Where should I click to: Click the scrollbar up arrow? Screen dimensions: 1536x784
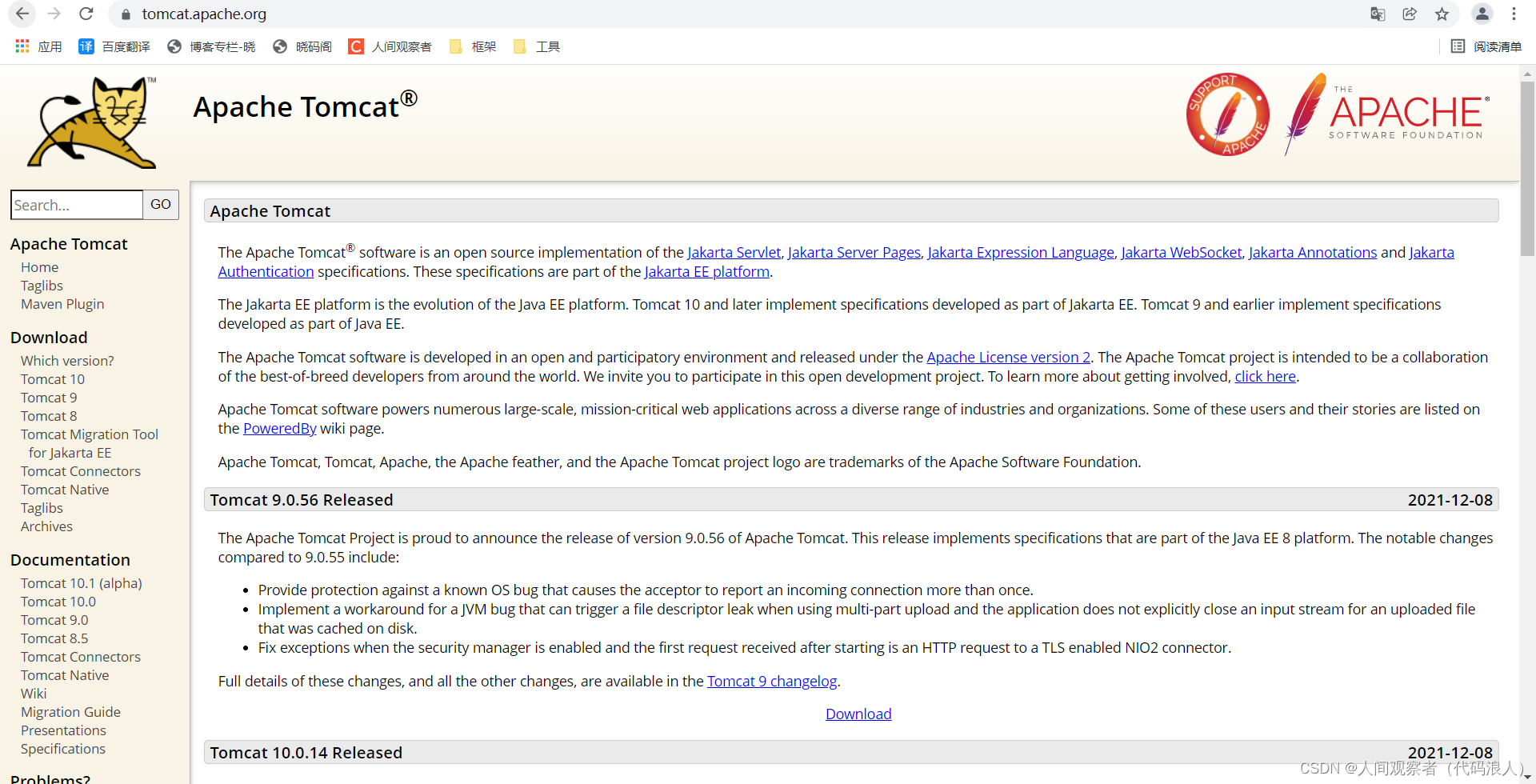(x=1527, y=73)
